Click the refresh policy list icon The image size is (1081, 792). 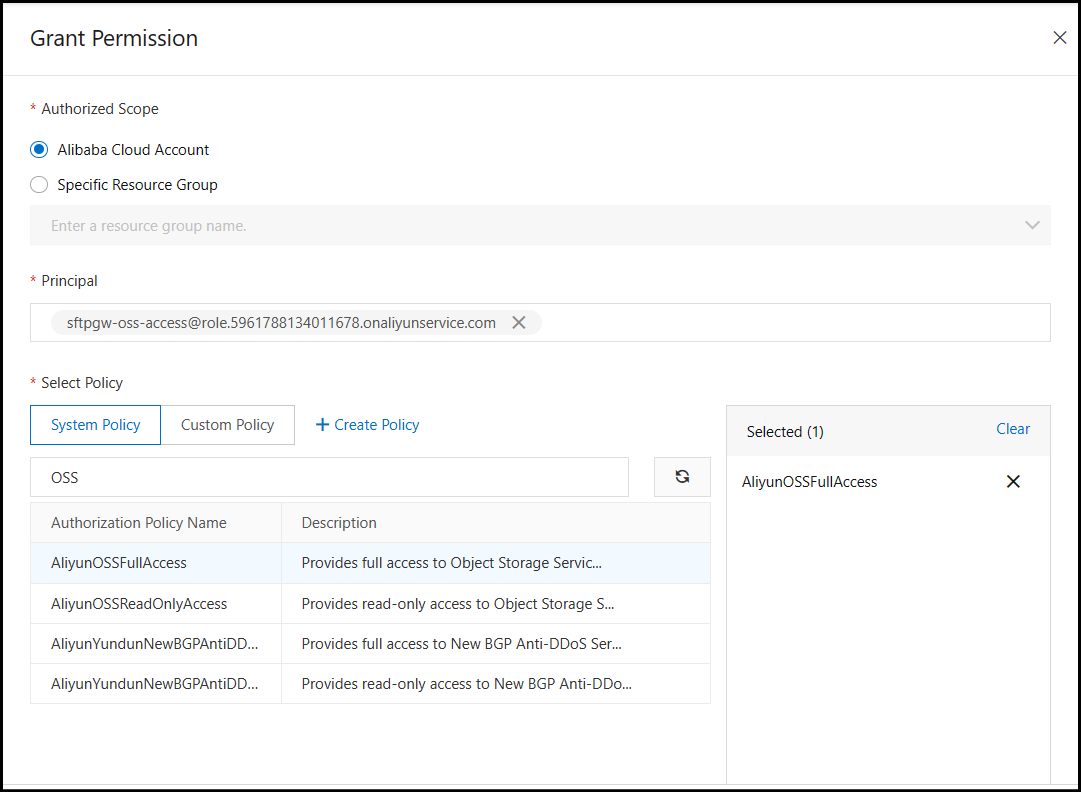point(682,477)
